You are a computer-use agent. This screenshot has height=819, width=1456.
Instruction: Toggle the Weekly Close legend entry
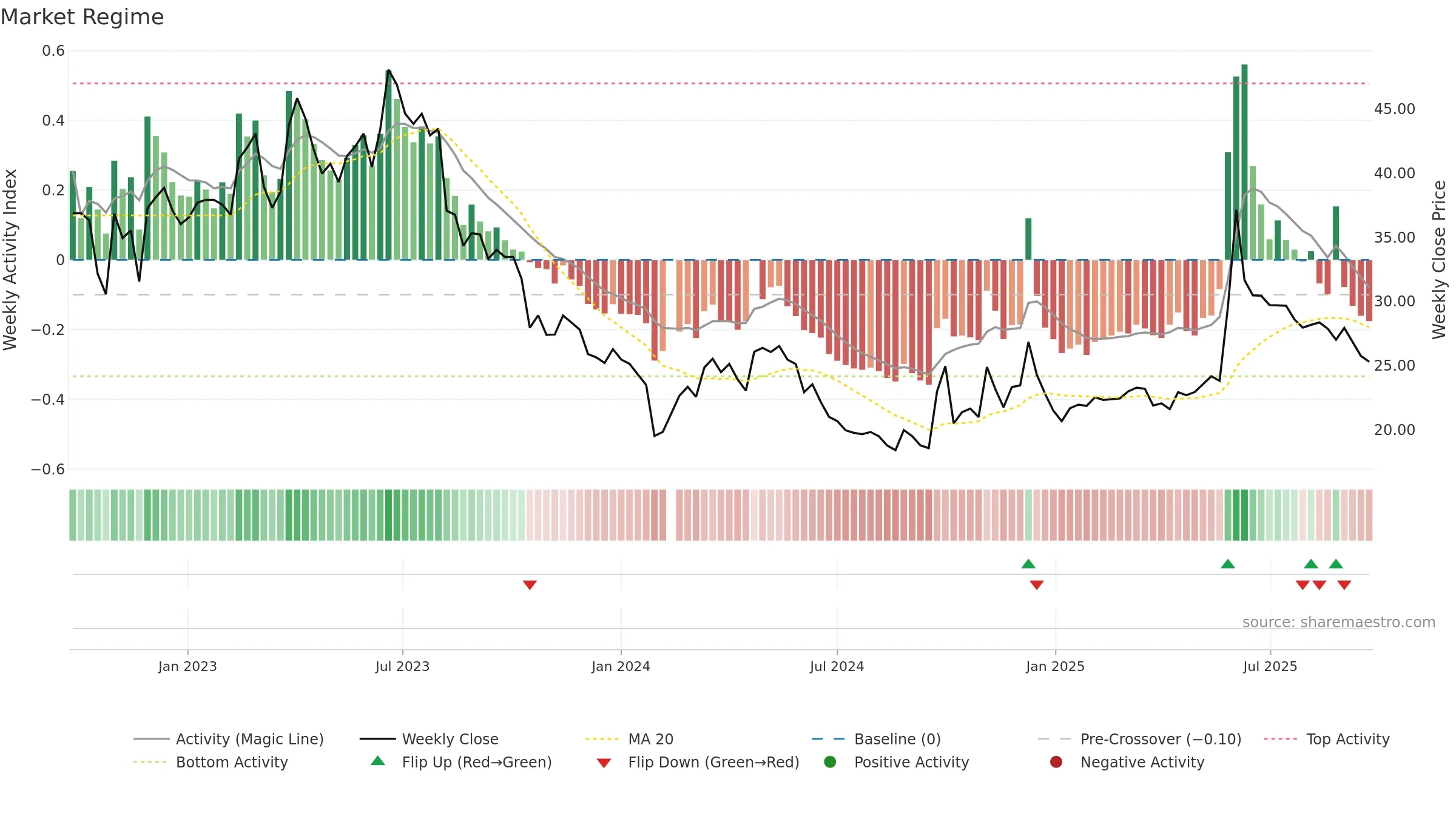pos(429,739)
